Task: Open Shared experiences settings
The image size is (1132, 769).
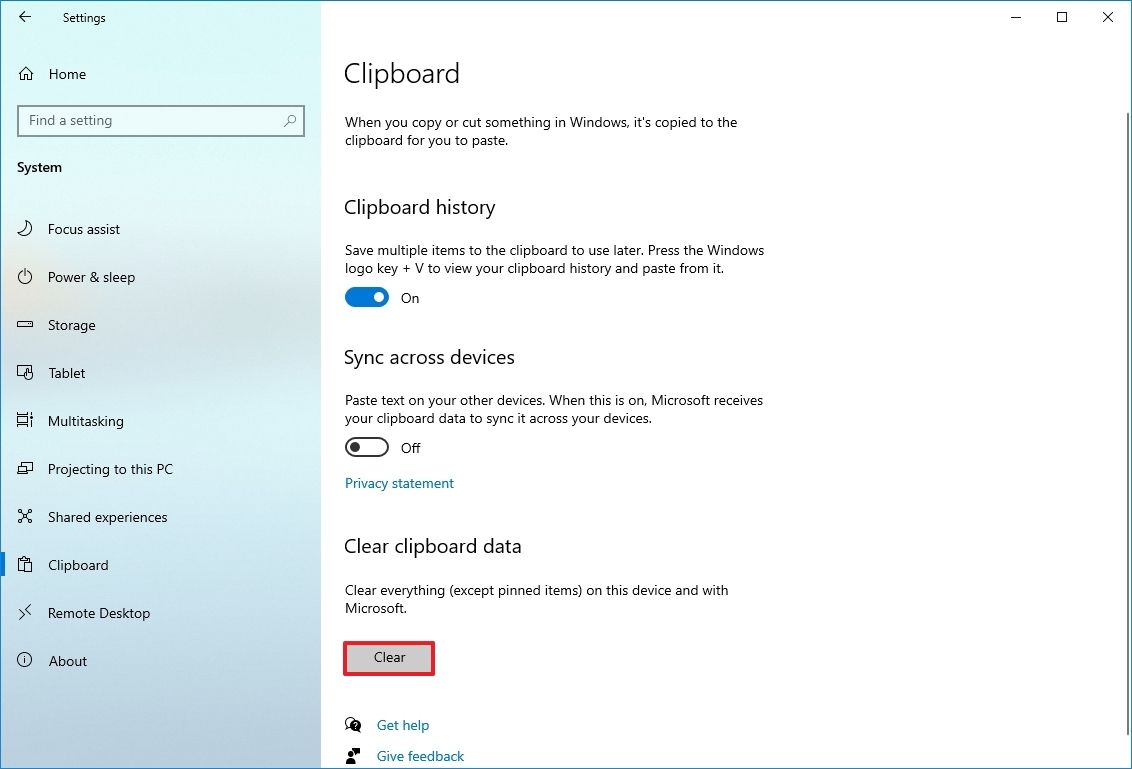Action: pos(107,517)
